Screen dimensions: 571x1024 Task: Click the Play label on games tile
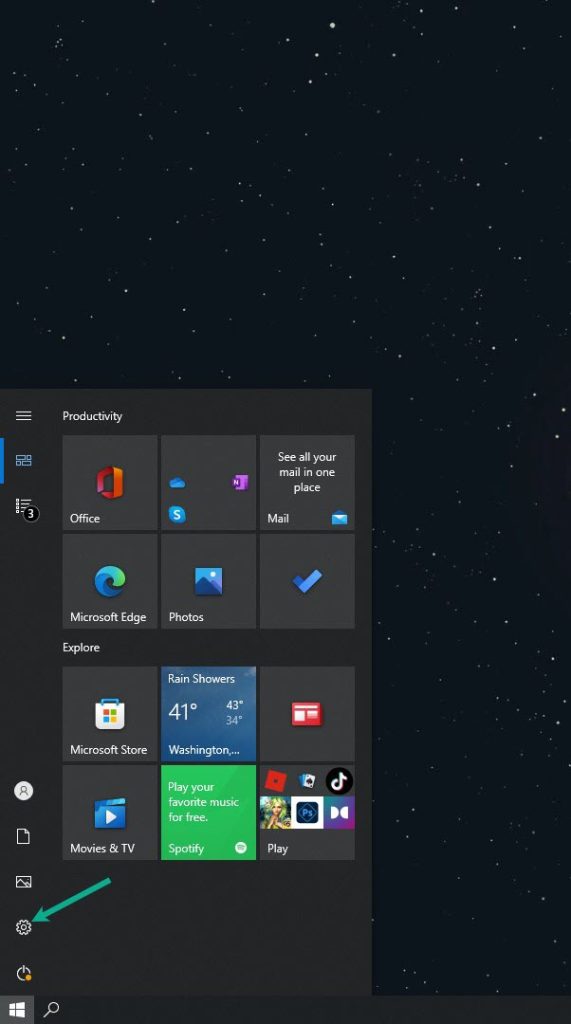point(278,848)
